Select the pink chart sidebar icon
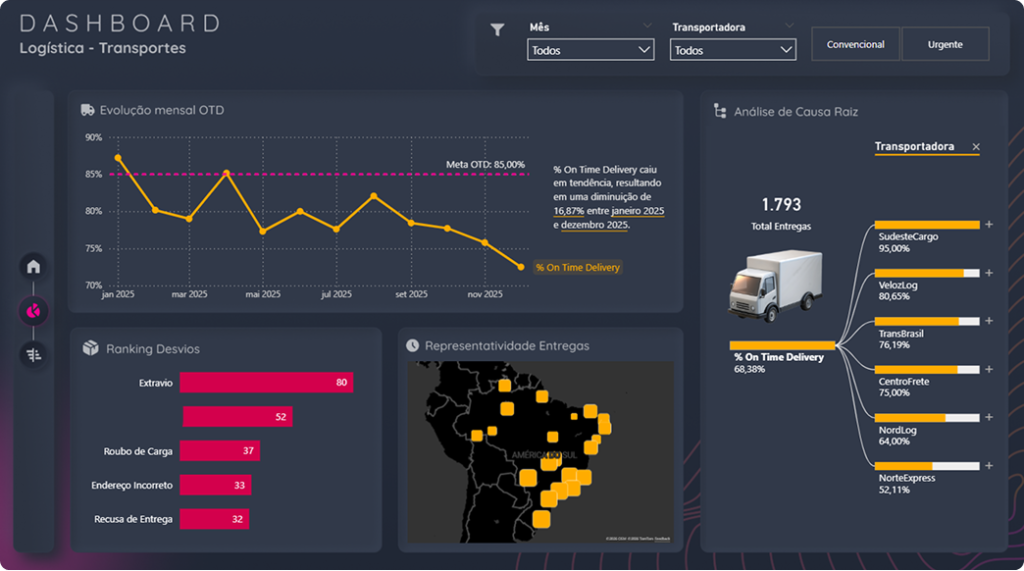This screenshot has height=571, width=1024. pos(33,311)
